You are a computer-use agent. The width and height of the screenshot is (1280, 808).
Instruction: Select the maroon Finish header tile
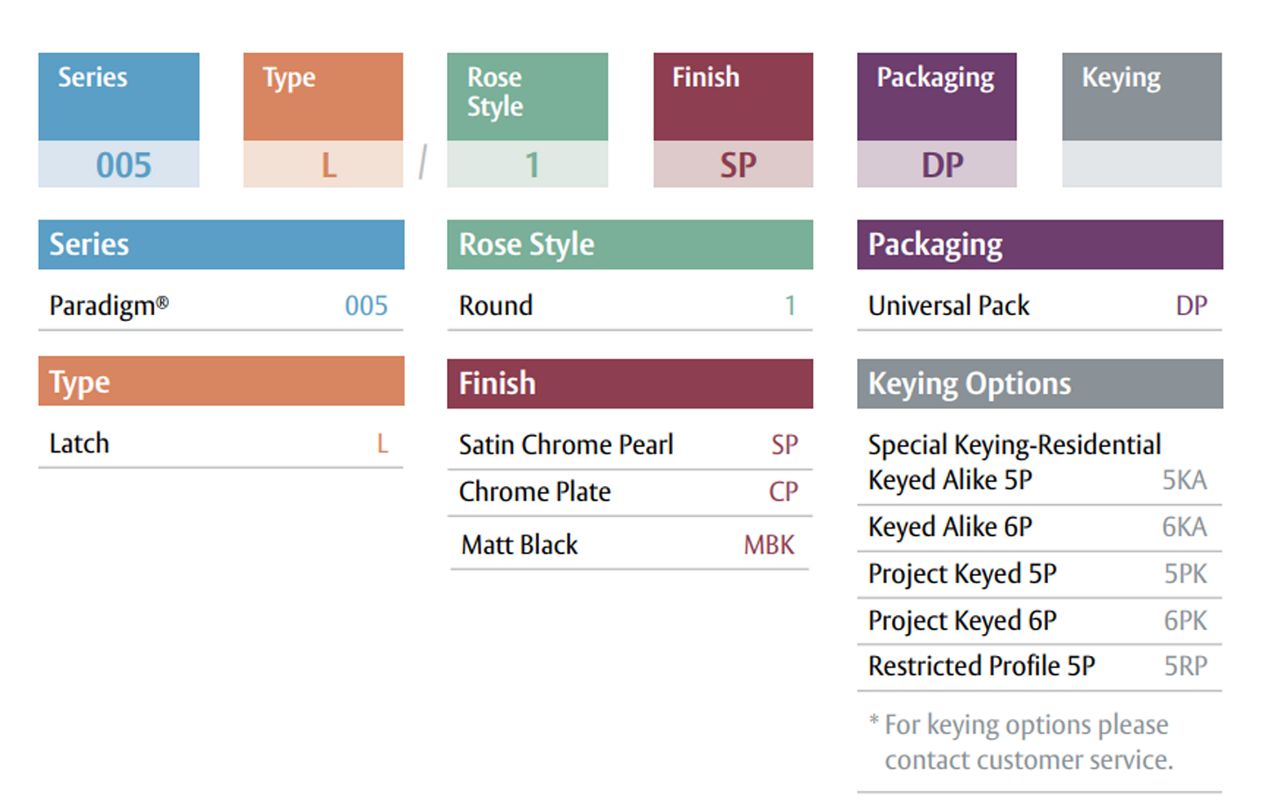click(733, 97)
